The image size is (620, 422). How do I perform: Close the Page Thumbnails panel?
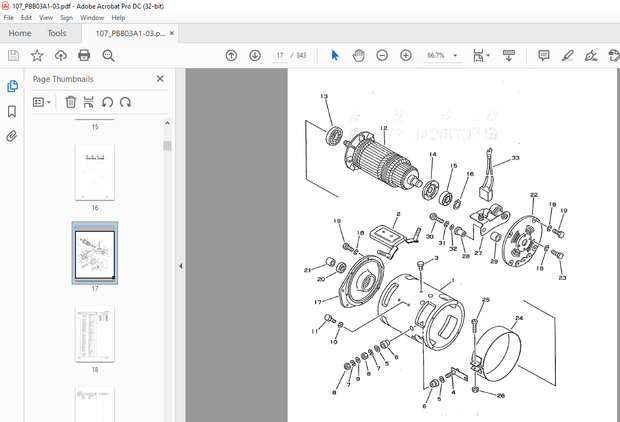(160, 79)
